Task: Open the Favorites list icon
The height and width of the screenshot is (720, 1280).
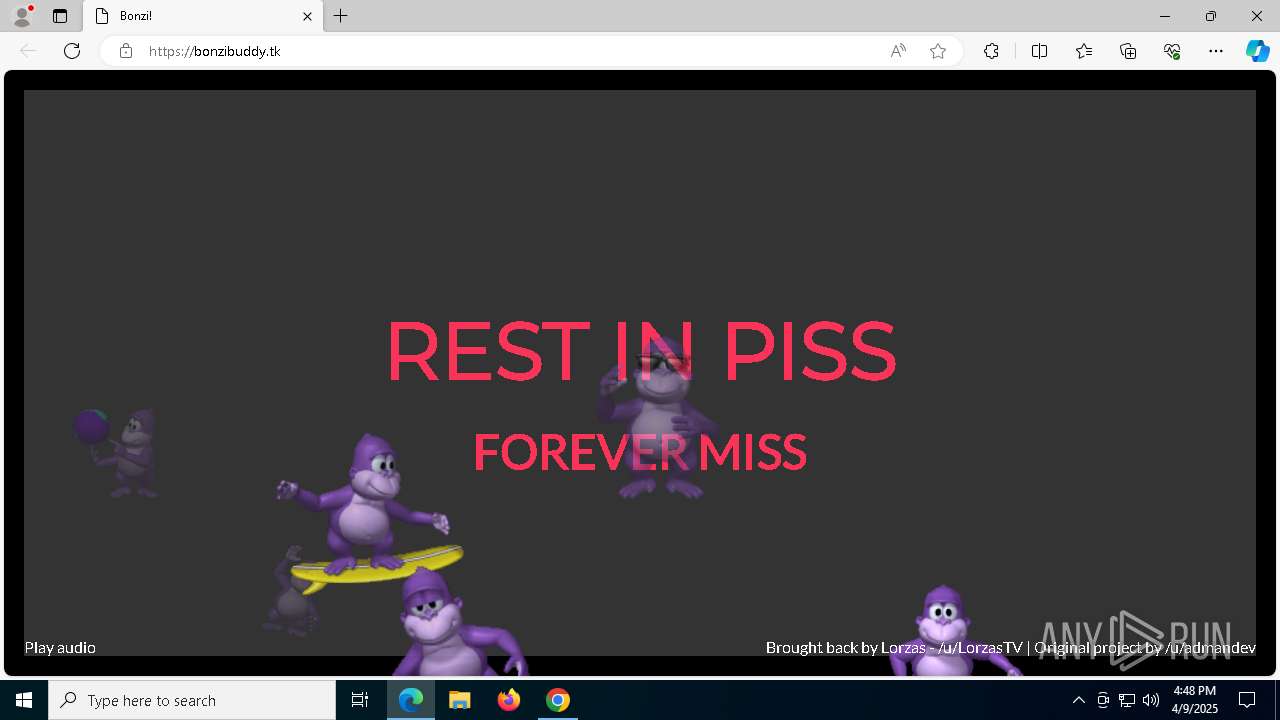Action: (1084, 51)
